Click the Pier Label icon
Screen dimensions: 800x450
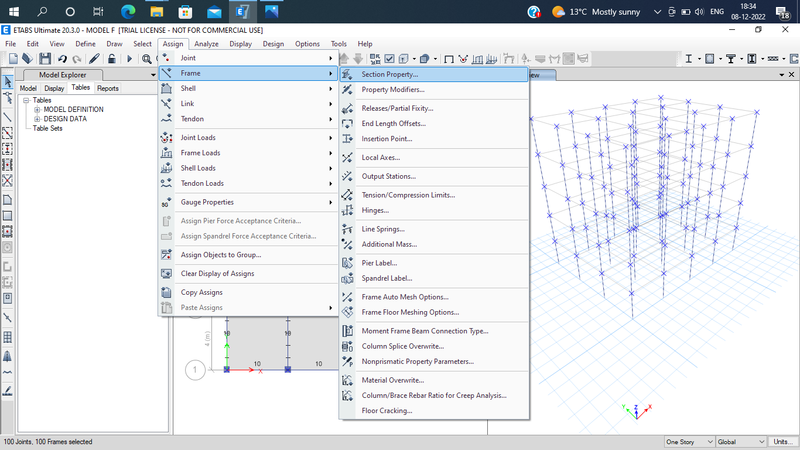(347, 263)
